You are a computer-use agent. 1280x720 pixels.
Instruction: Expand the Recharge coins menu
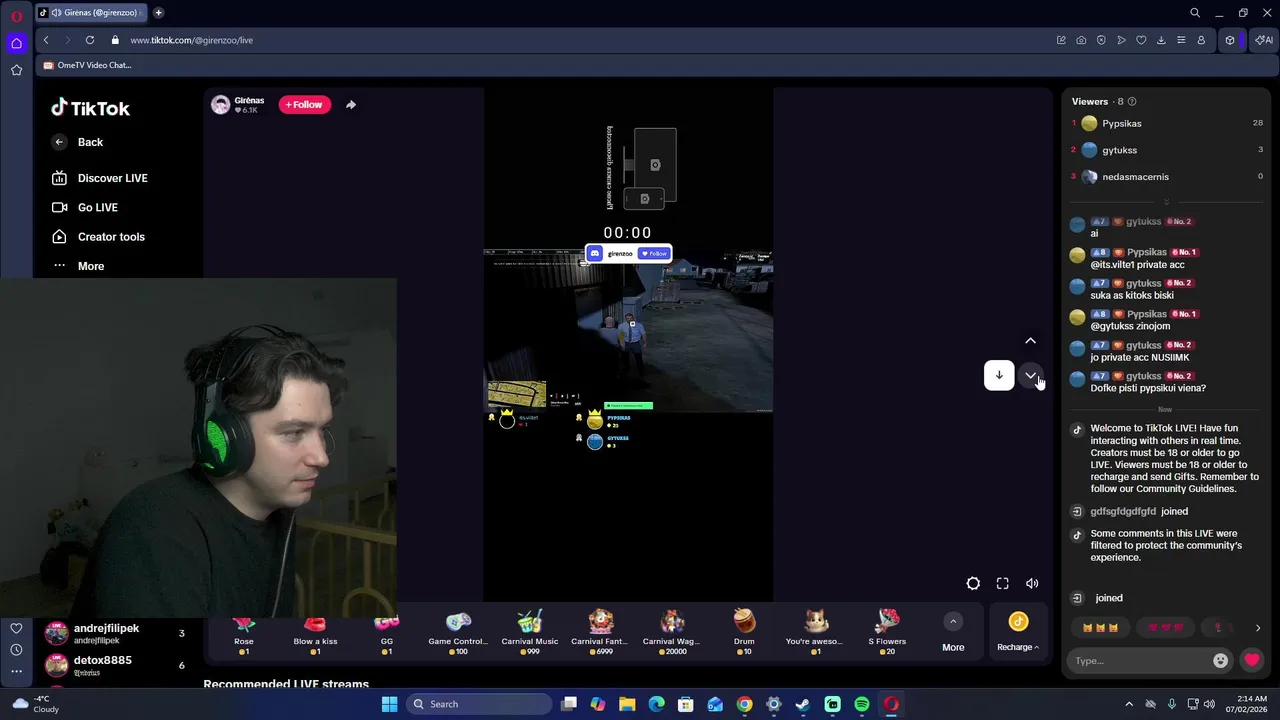tap(1018, 633)
